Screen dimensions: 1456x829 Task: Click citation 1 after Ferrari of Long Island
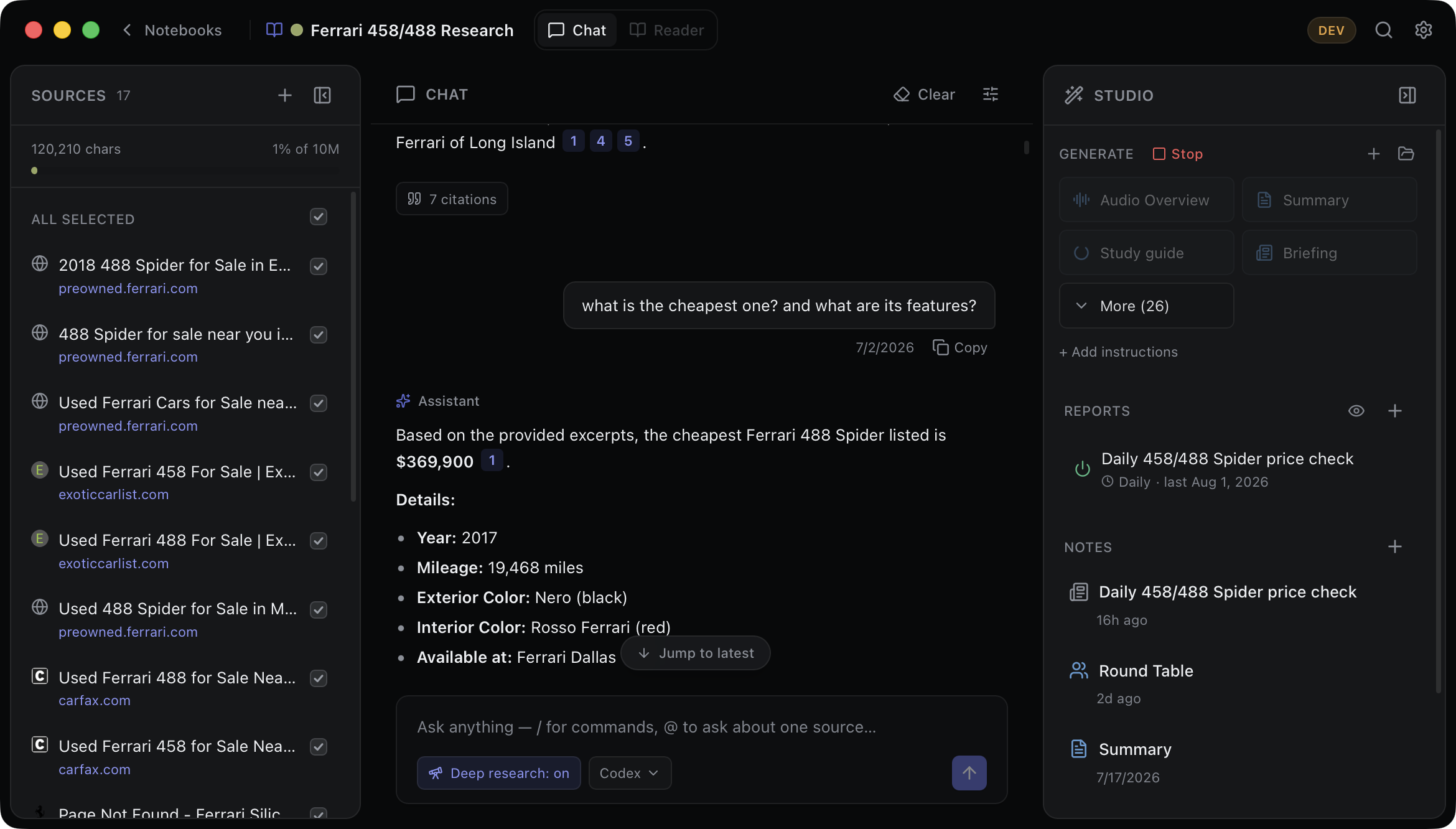point(574,141)
